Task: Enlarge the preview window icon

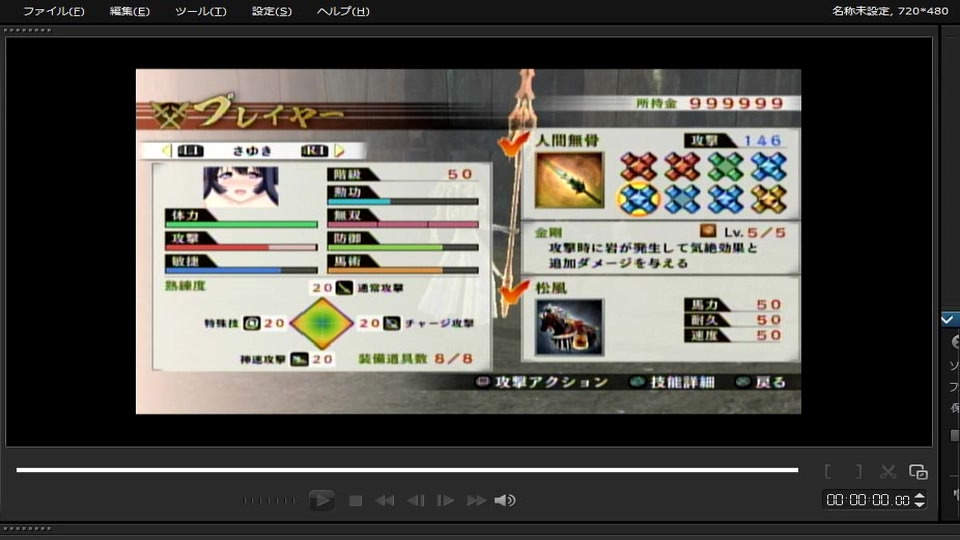Action: tap(918, 471)
